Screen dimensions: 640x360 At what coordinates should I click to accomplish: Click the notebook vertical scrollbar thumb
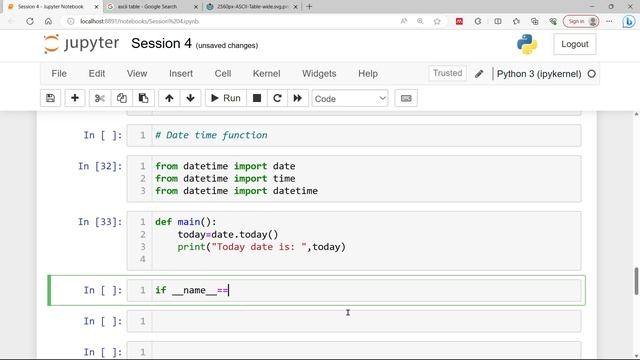(x=636, y=281)
